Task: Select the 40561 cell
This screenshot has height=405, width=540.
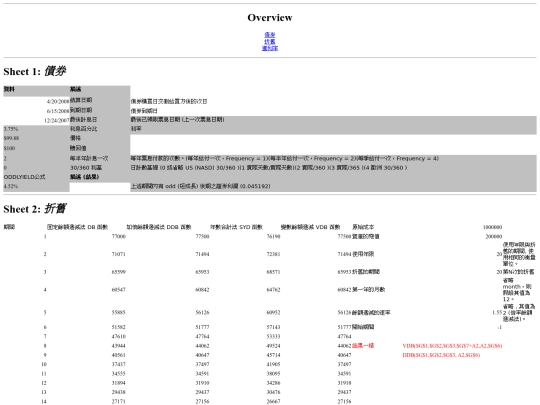Action: click(118, 355)
